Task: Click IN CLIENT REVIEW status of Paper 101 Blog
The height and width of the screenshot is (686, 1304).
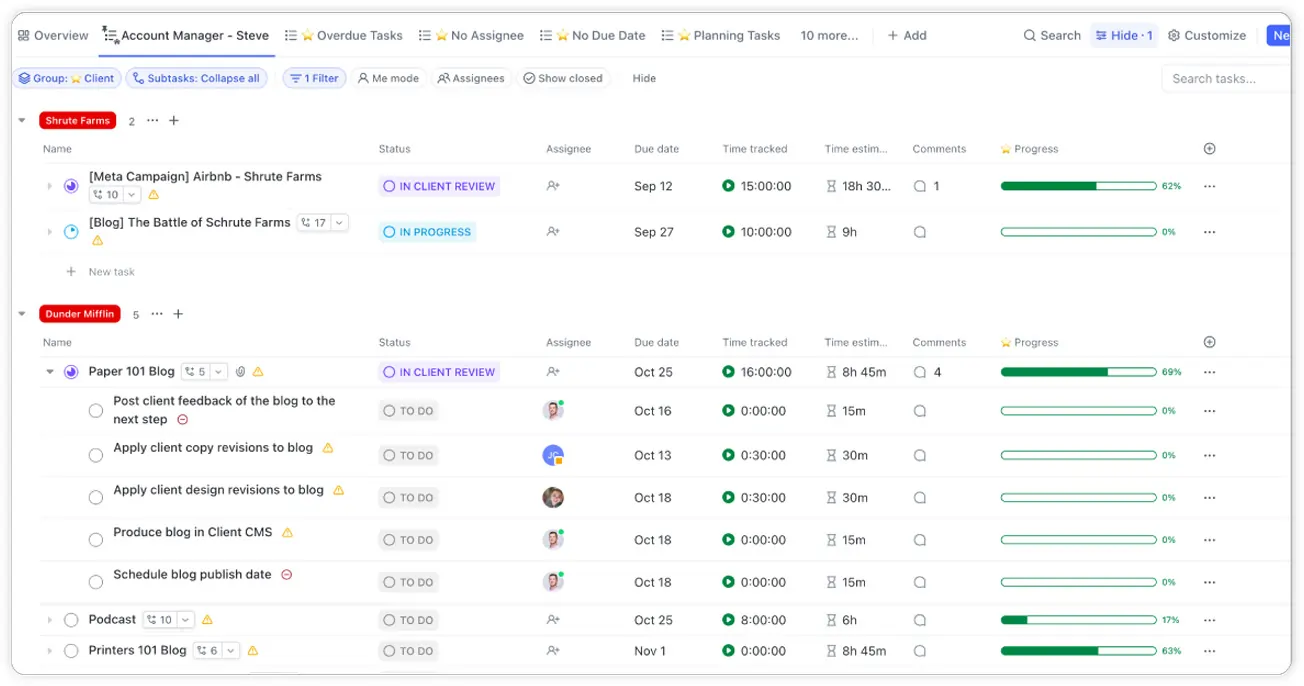Action: point(439,372)
